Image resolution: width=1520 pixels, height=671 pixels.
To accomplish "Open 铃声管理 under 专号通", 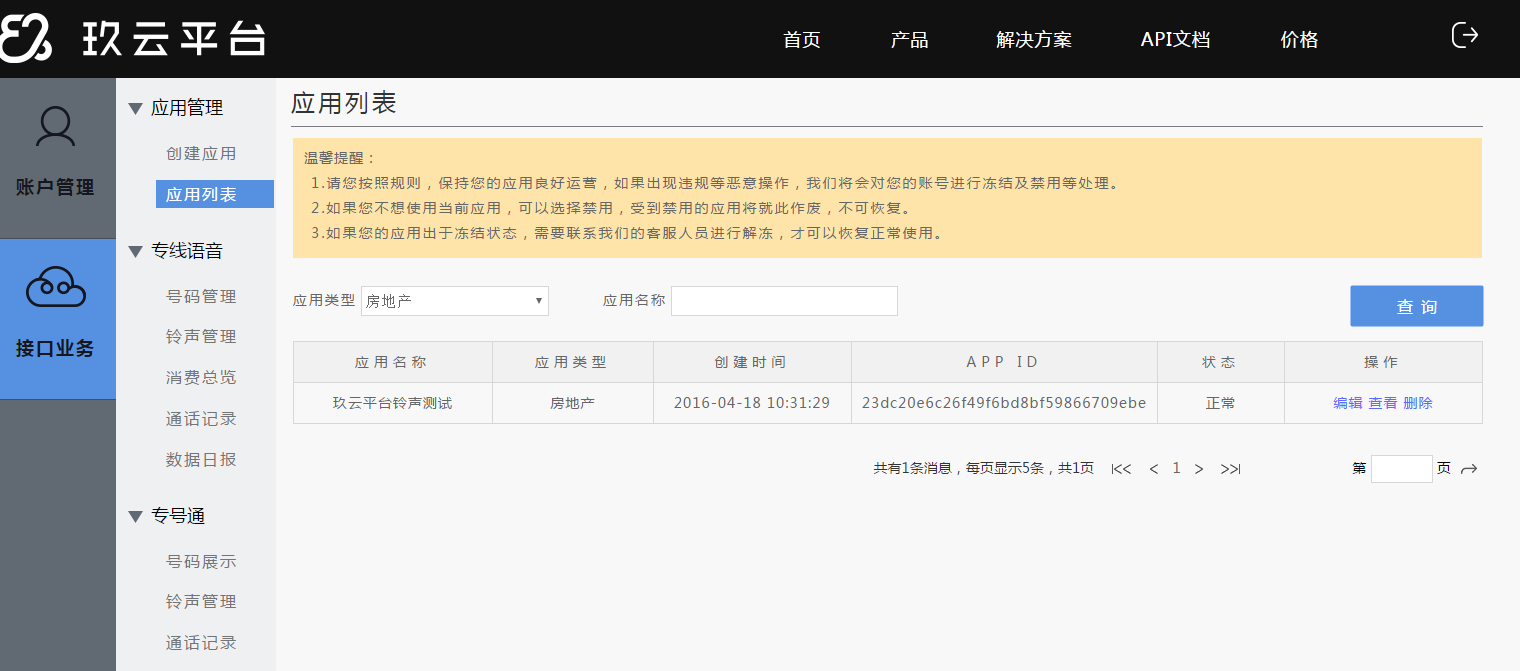I will (x=201, y=602).
